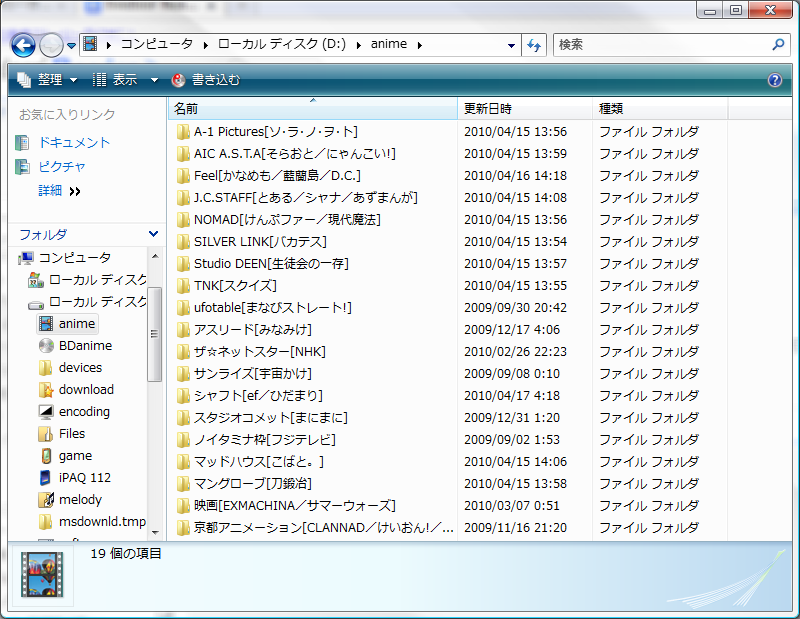Sort by the 種類 column header

[660, 109]
